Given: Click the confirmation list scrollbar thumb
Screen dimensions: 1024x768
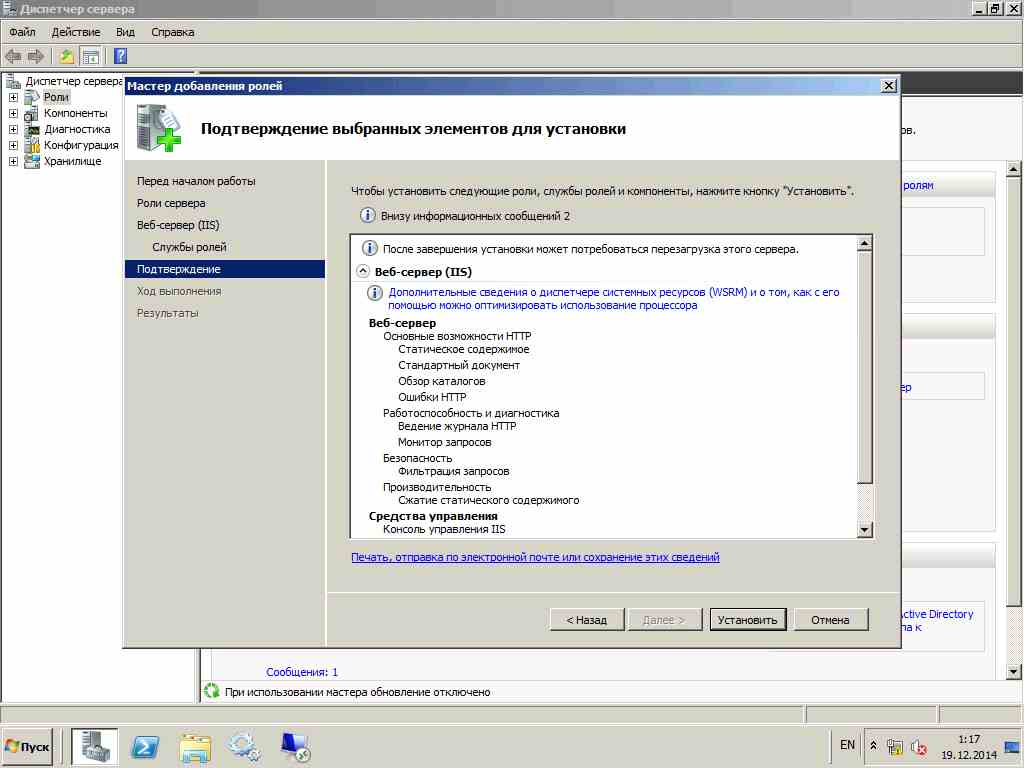Looking at the screenshot, I should click(864, 367).
